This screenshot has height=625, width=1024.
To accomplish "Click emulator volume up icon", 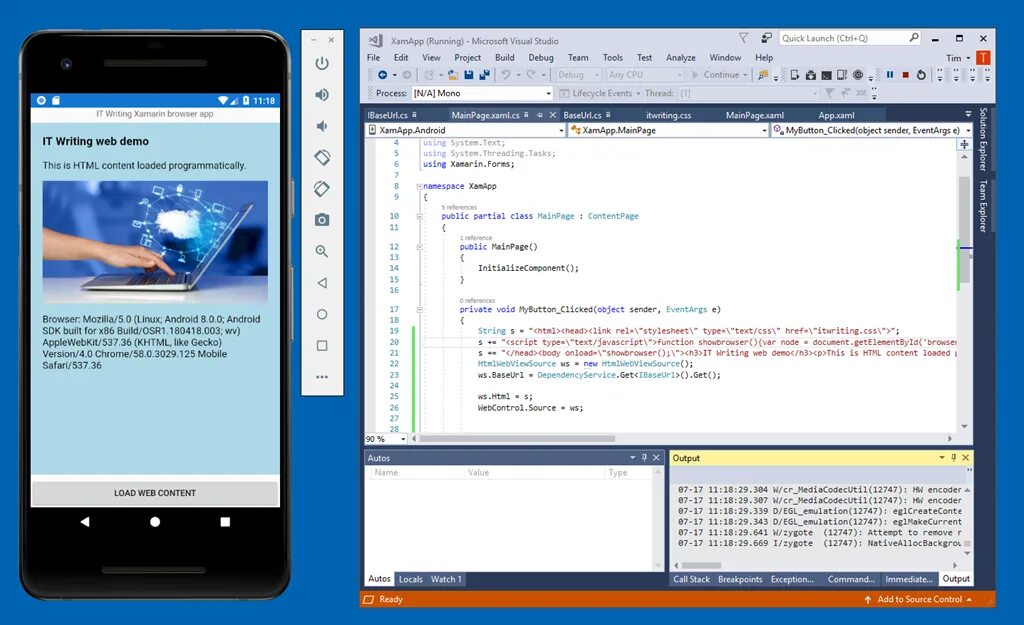I will point(322,95).
